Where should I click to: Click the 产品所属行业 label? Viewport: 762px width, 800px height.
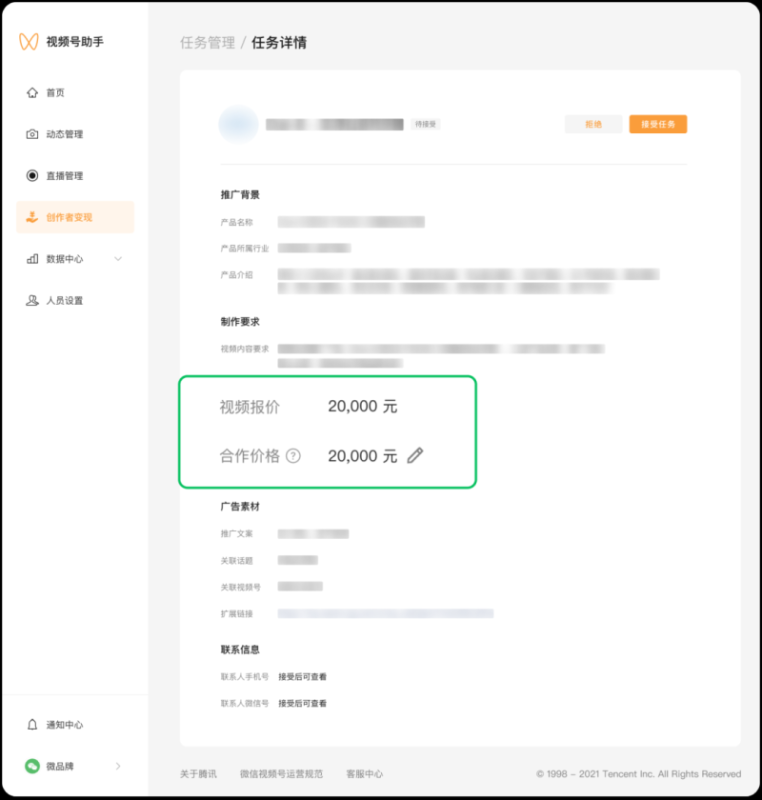point(245,248)
